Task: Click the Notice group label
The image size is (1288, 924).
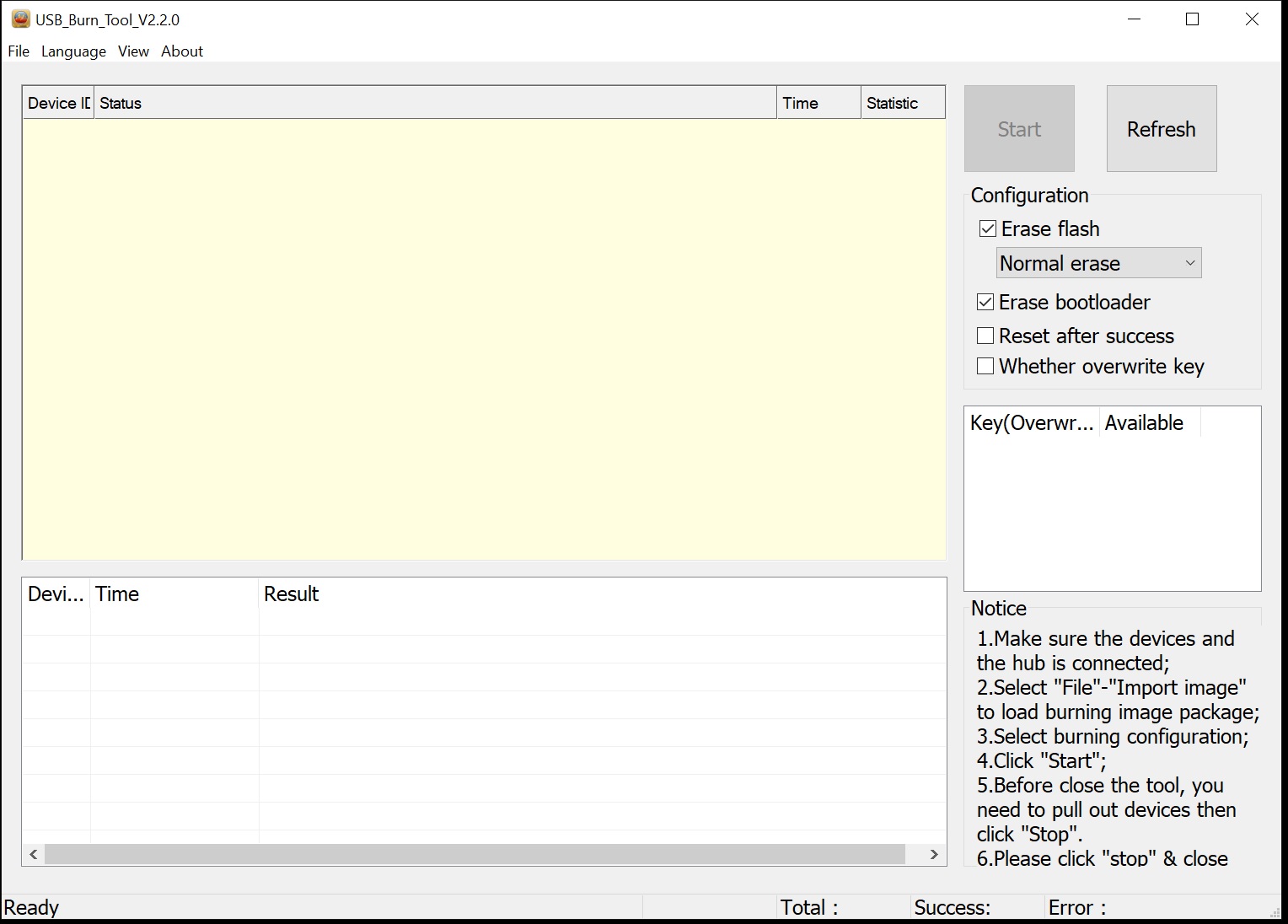Action: pyautogui.click(x=999, y=609)
